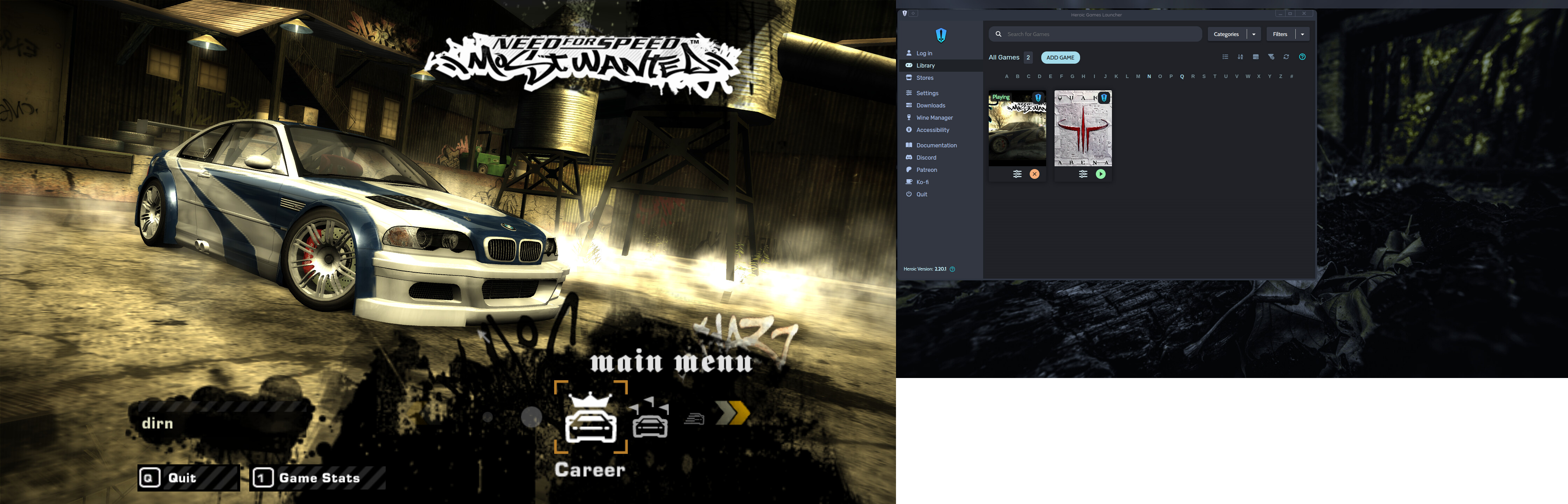Viewport: 1568px width, 504px height.
Task: Toggle sort by installed status icon
Action: coord(1255,57)
